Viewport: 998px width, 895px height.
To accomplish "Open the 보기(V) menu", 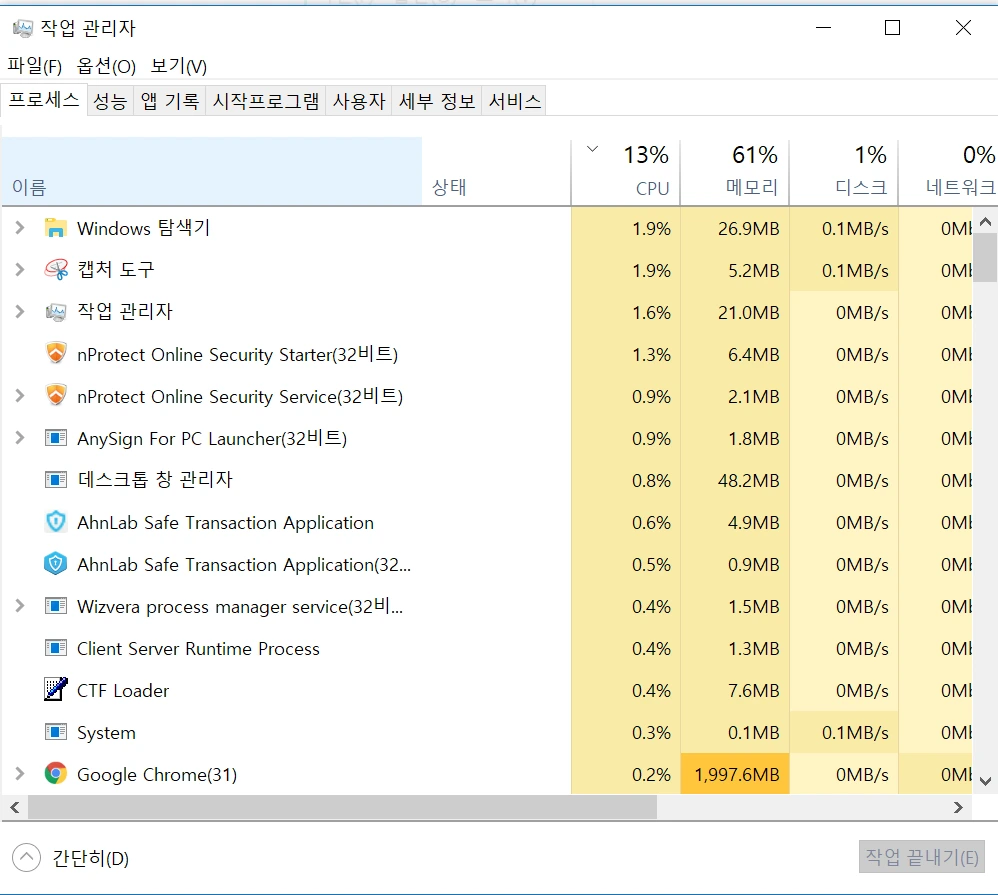I will tap(178, 66).
